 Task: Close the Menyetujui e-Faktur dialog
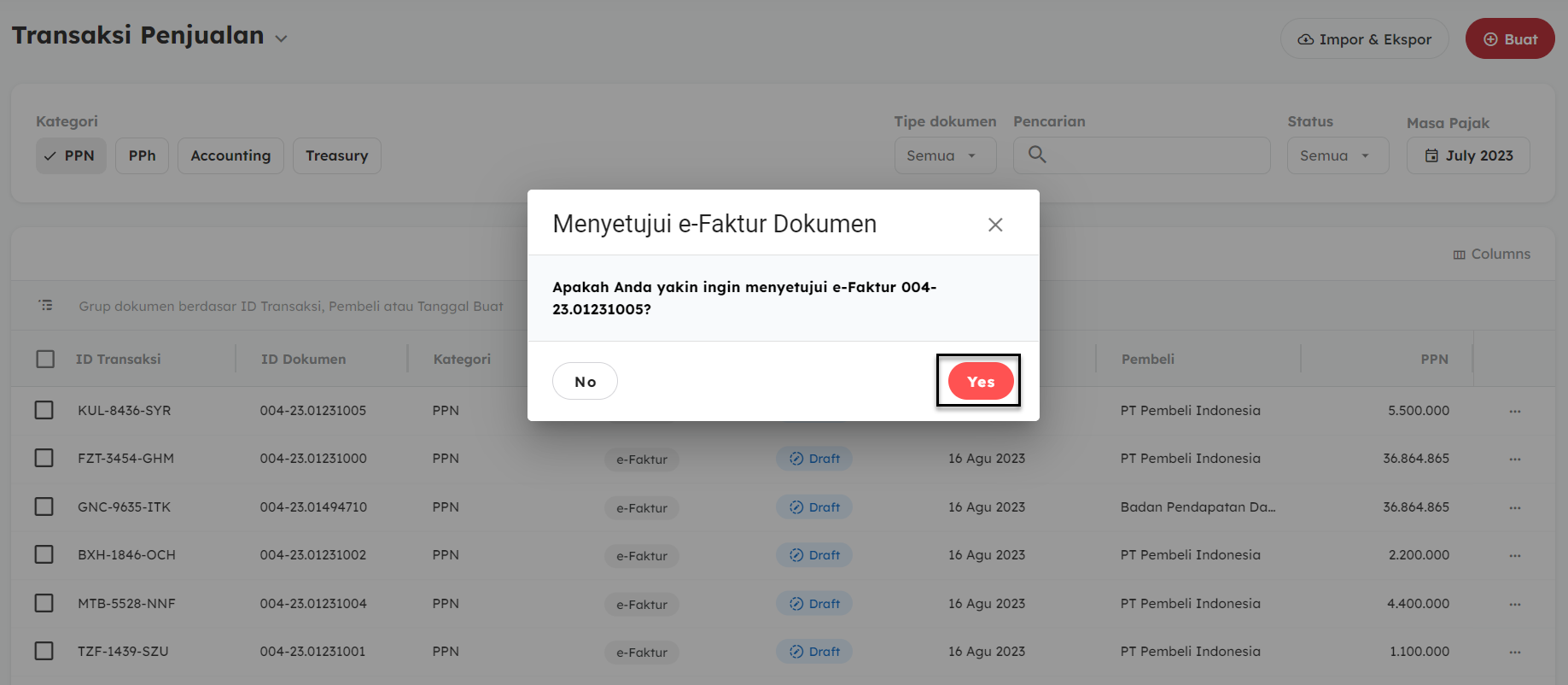(994, 225)
